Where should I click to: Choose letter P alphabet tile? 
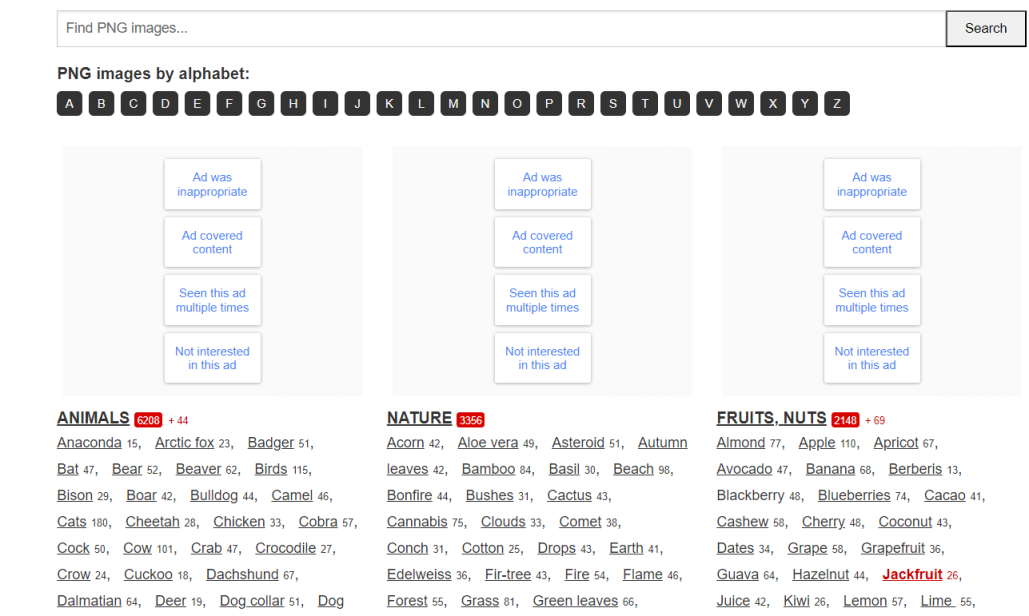tap(549, 104)
